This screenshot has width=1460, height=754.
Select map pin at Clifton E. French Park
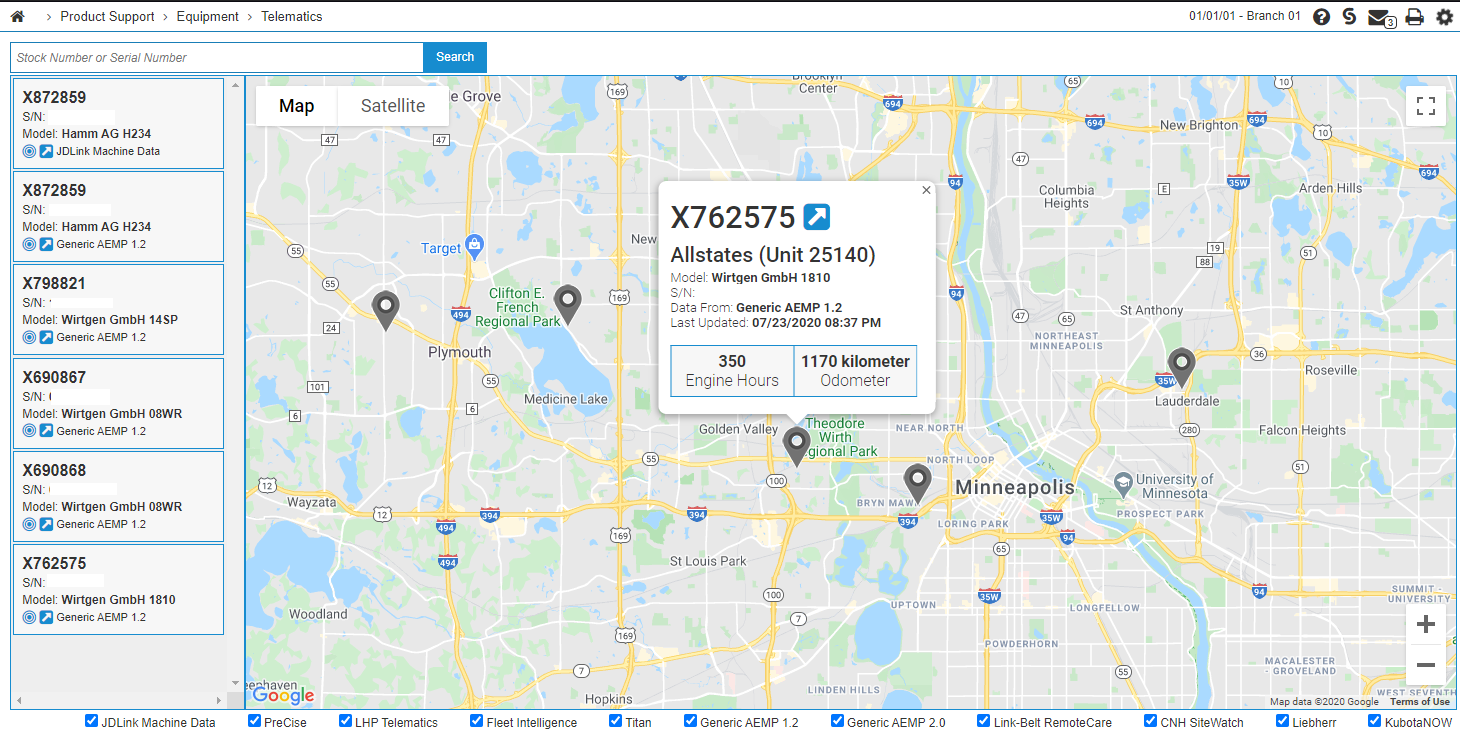(x=568, y=304)
